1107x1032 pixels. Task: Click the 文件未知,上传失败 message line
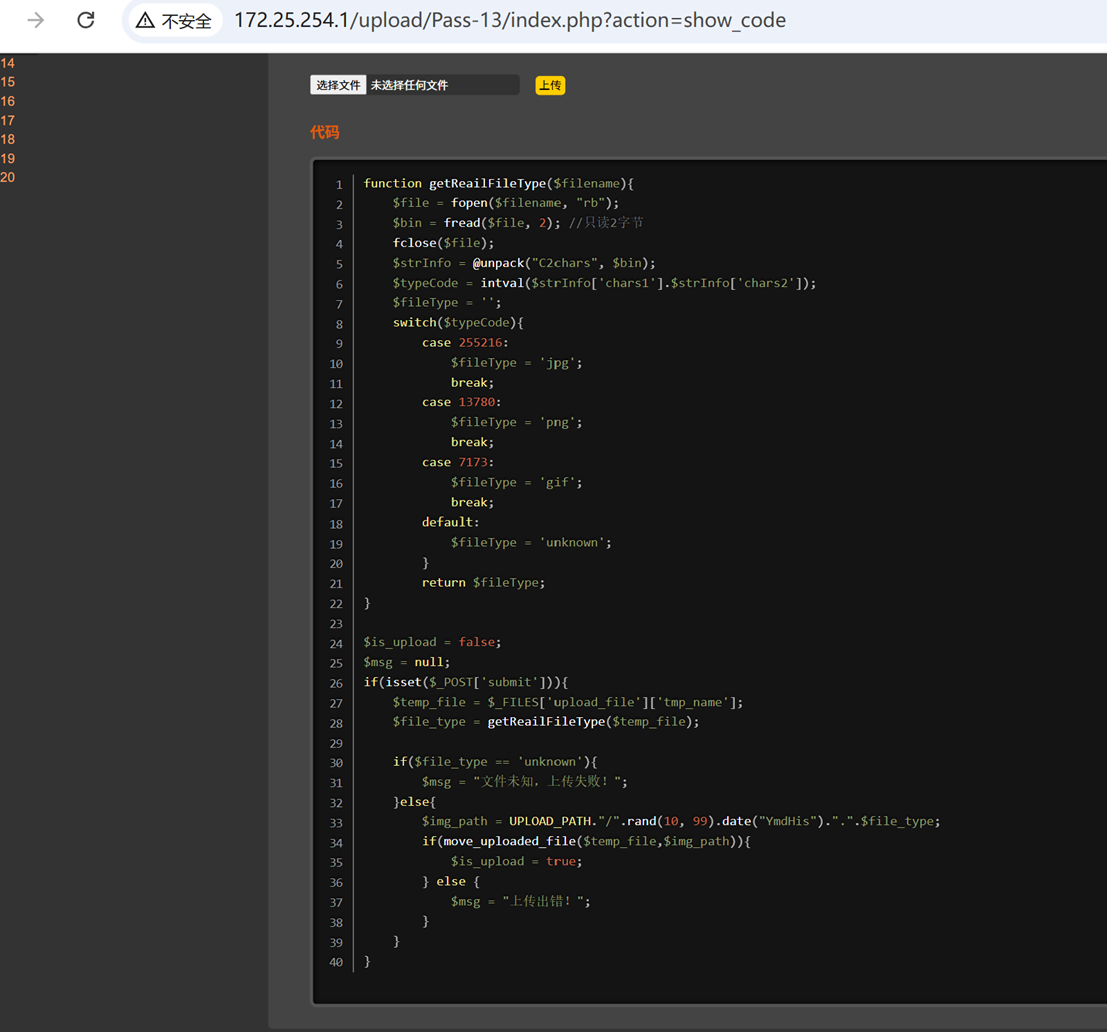[525, 781]
